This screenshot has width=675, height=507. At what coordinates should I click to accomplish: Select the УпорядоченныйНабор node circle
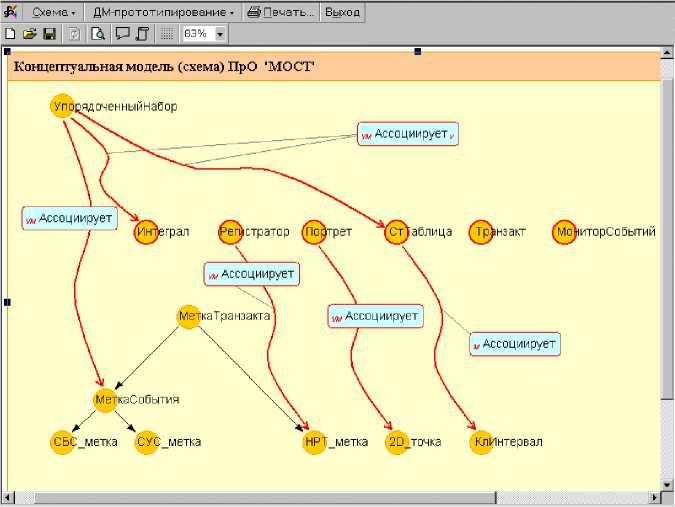click(62, 106)
